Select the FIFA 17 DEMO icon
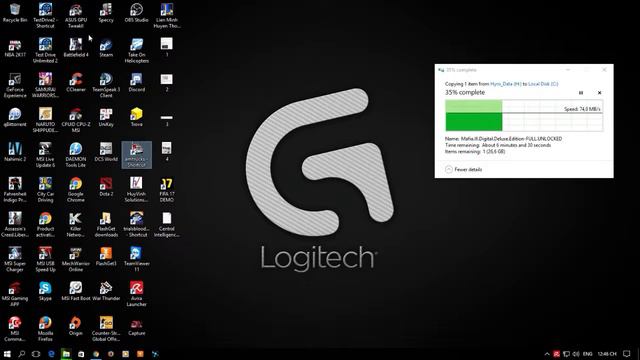The height and width of the screenshot is (360, 640). 167,190
